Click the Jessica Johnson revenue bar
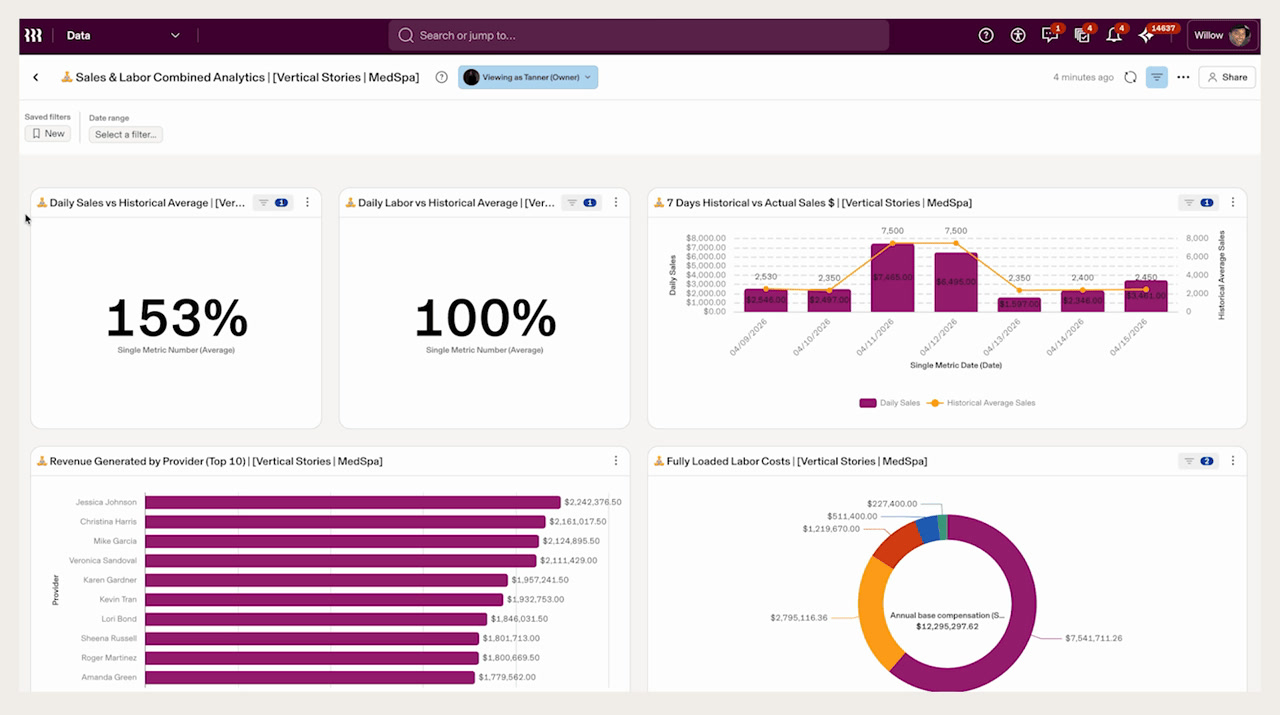 353,502
